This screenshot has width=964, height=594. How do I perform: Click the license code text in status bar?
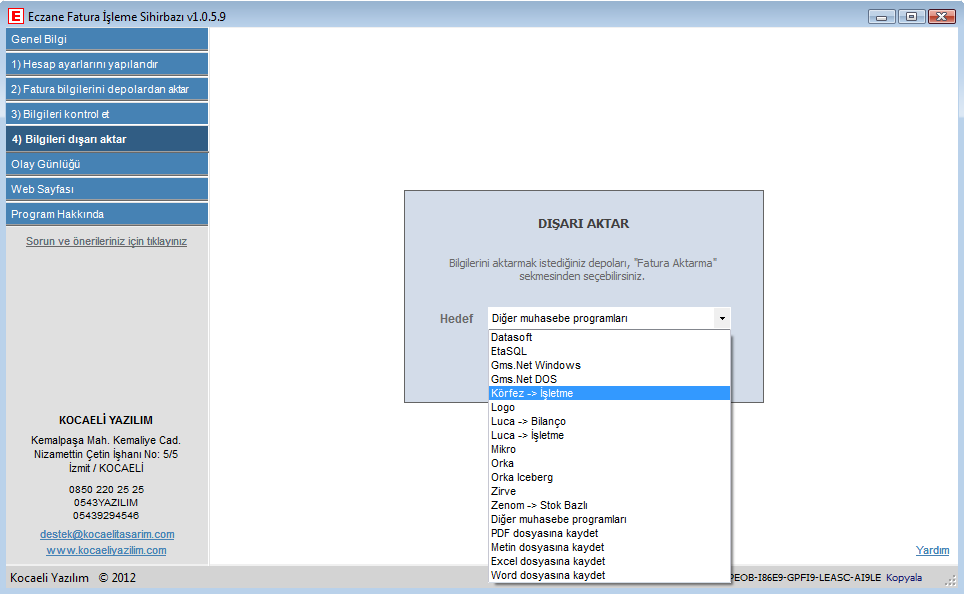click(x=805, y=577)
